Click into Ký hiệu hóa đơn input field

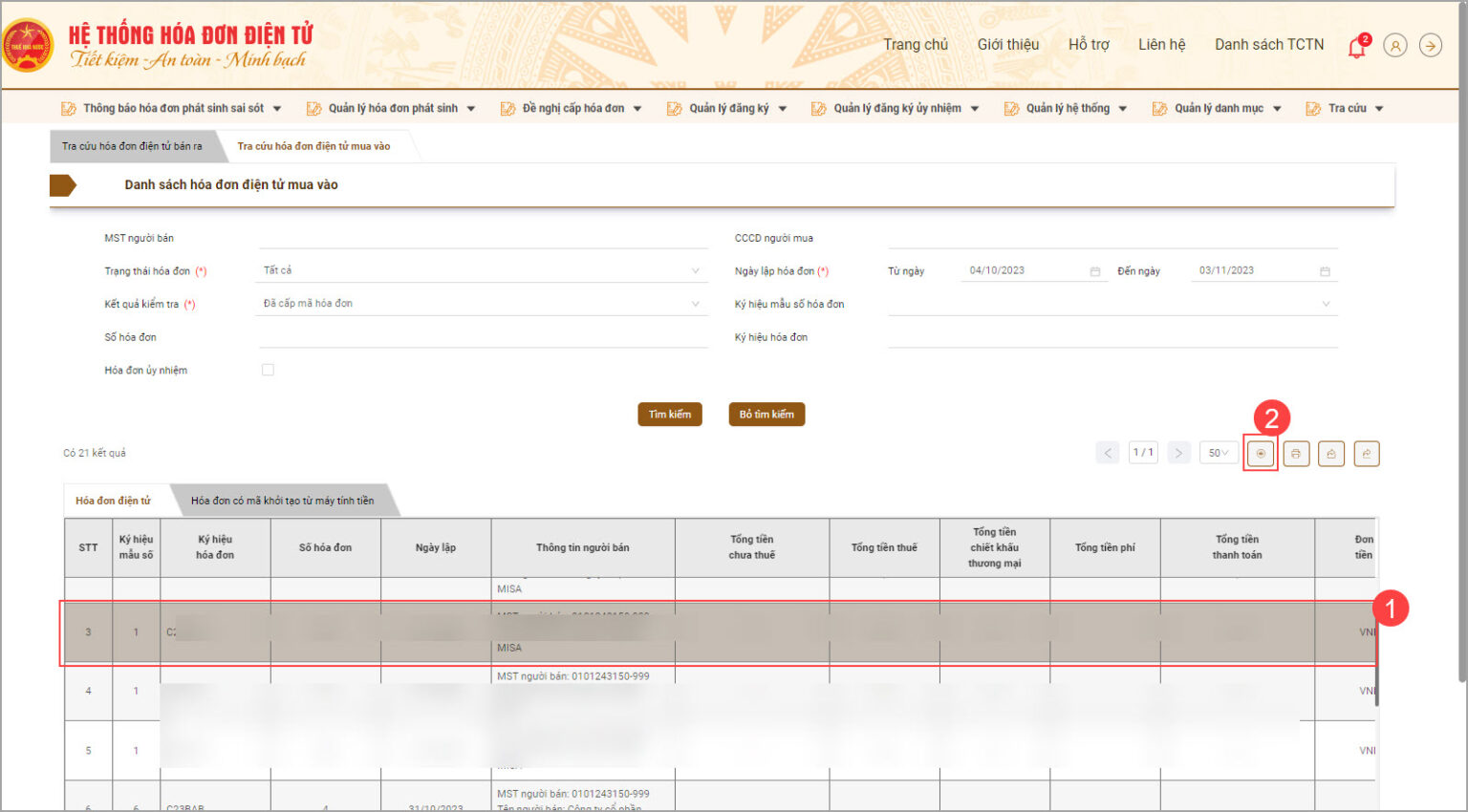pos(1112,337)
